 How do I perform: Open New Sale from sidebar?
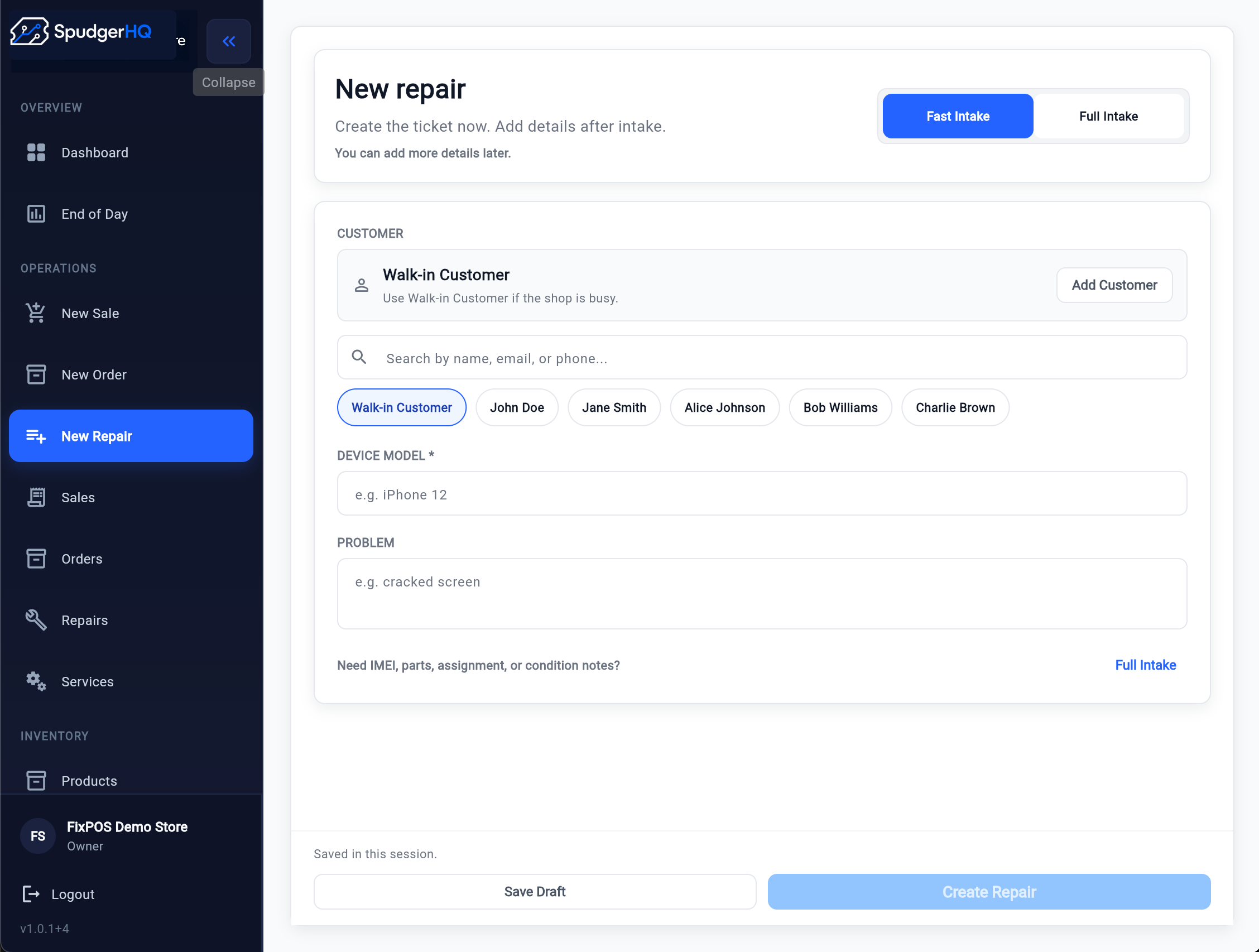pos(131,313)
